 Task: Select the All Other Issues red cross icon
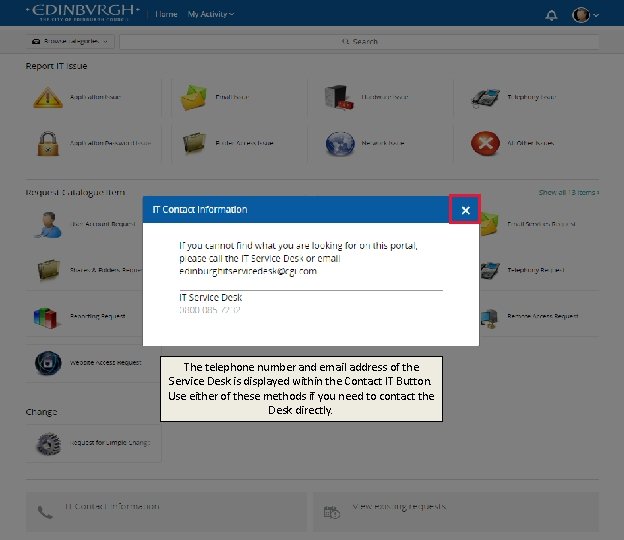(485, 143)
